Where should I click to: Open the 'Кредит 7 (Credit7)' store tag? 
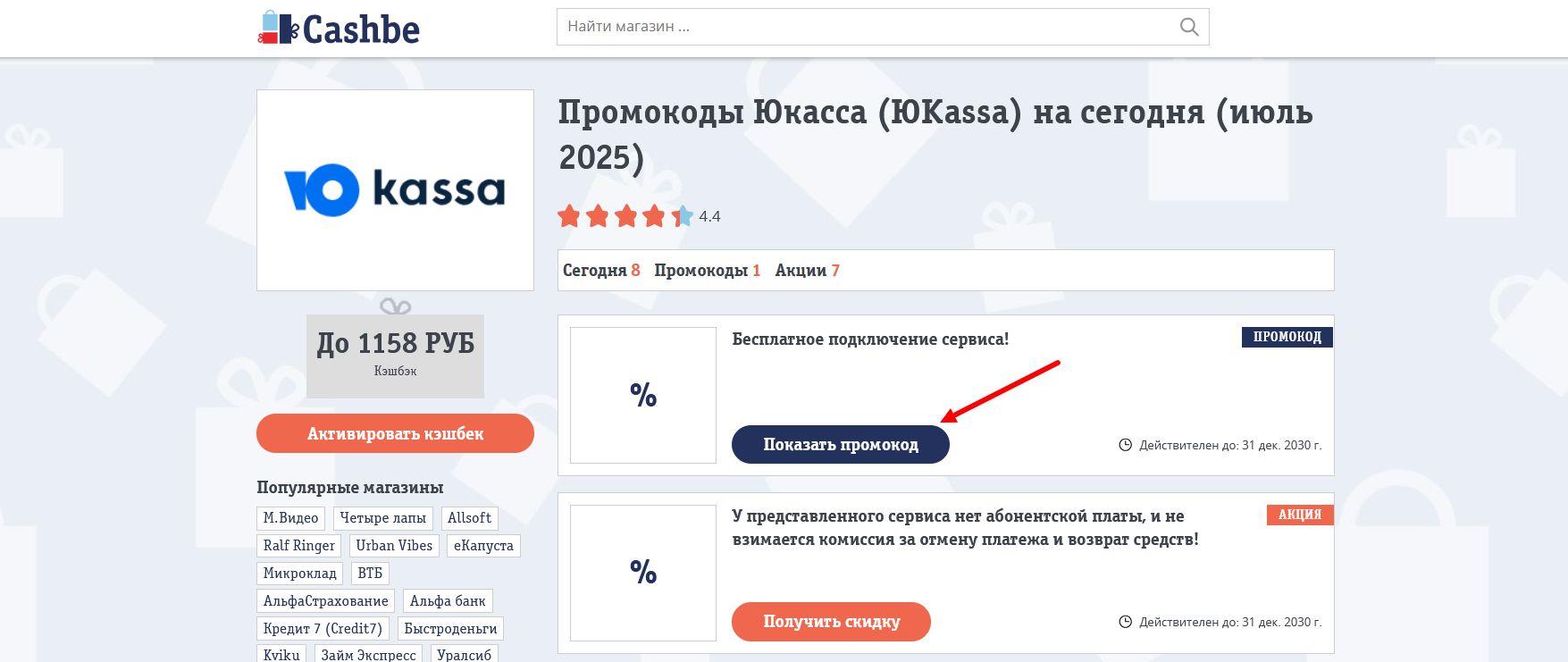coord(323,629)
